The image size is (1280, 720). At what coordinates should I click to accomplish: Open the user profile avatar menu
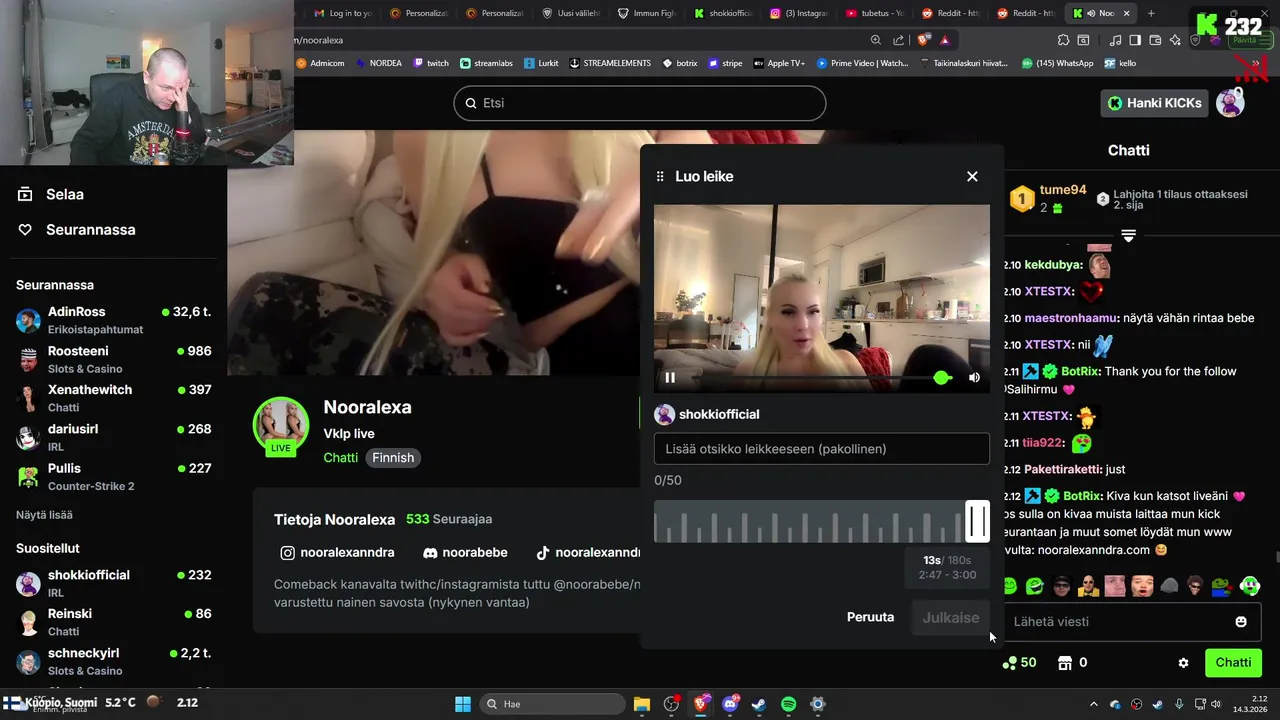click(x=1230, y=102)
